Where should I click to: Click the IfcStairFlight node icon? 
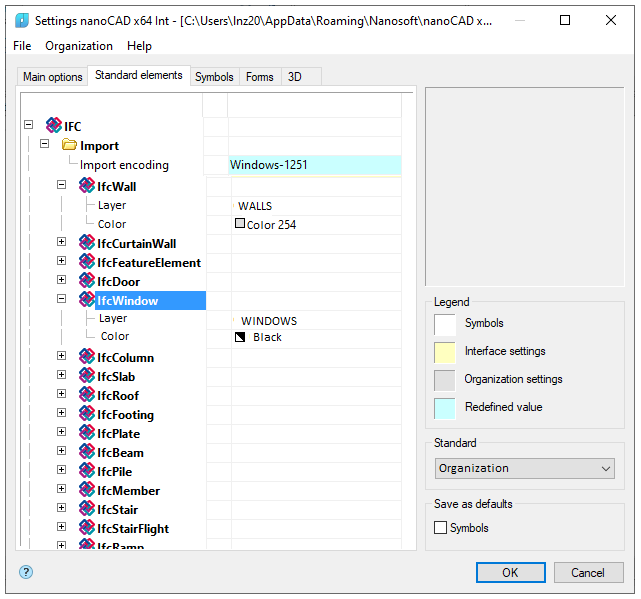pos(87,527)
